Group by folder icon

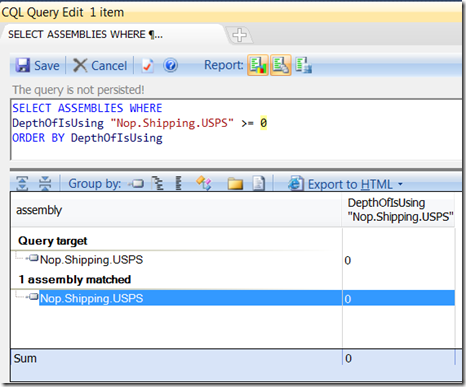[x=235, y=184]
